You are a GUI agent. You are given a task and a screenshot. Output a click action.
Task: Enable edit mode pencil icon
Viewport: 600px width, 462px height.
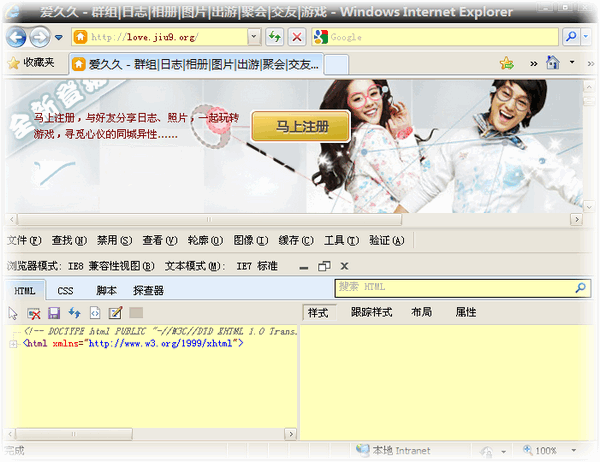(x=116, y=313)
